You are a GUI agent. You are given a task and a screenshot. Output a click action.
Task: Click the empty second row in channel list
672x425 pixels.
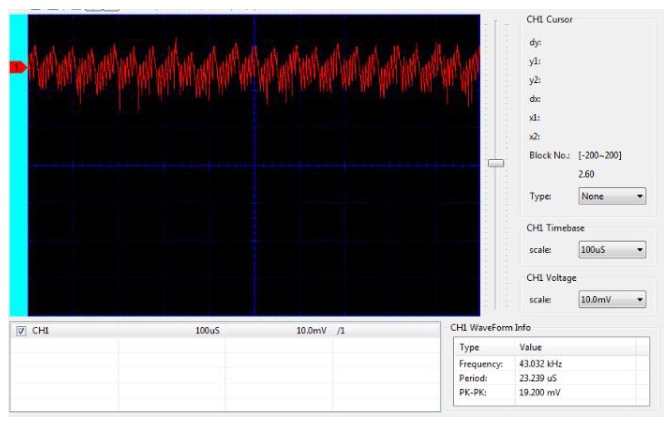120,347
